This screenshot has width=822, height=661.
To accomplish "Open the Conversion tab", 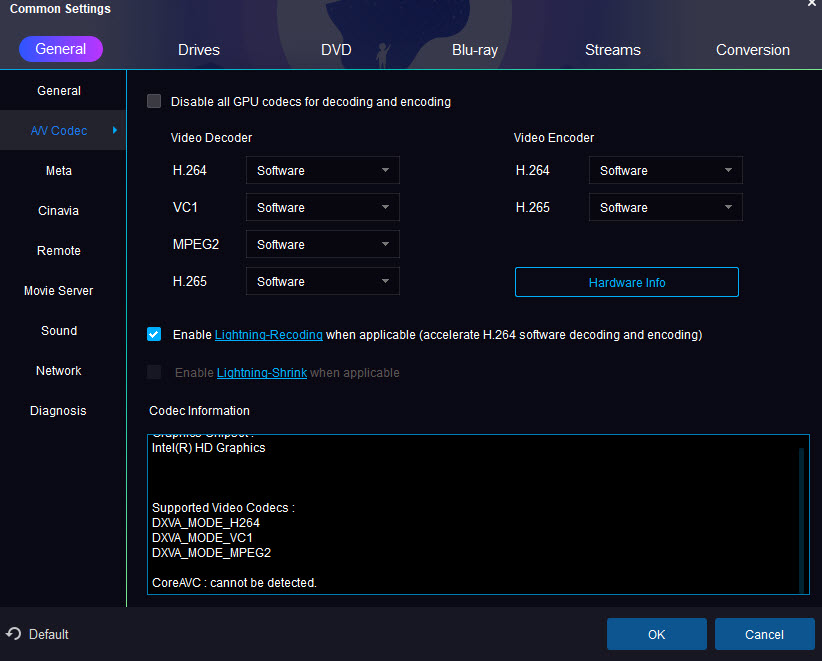I will [752, 50].
